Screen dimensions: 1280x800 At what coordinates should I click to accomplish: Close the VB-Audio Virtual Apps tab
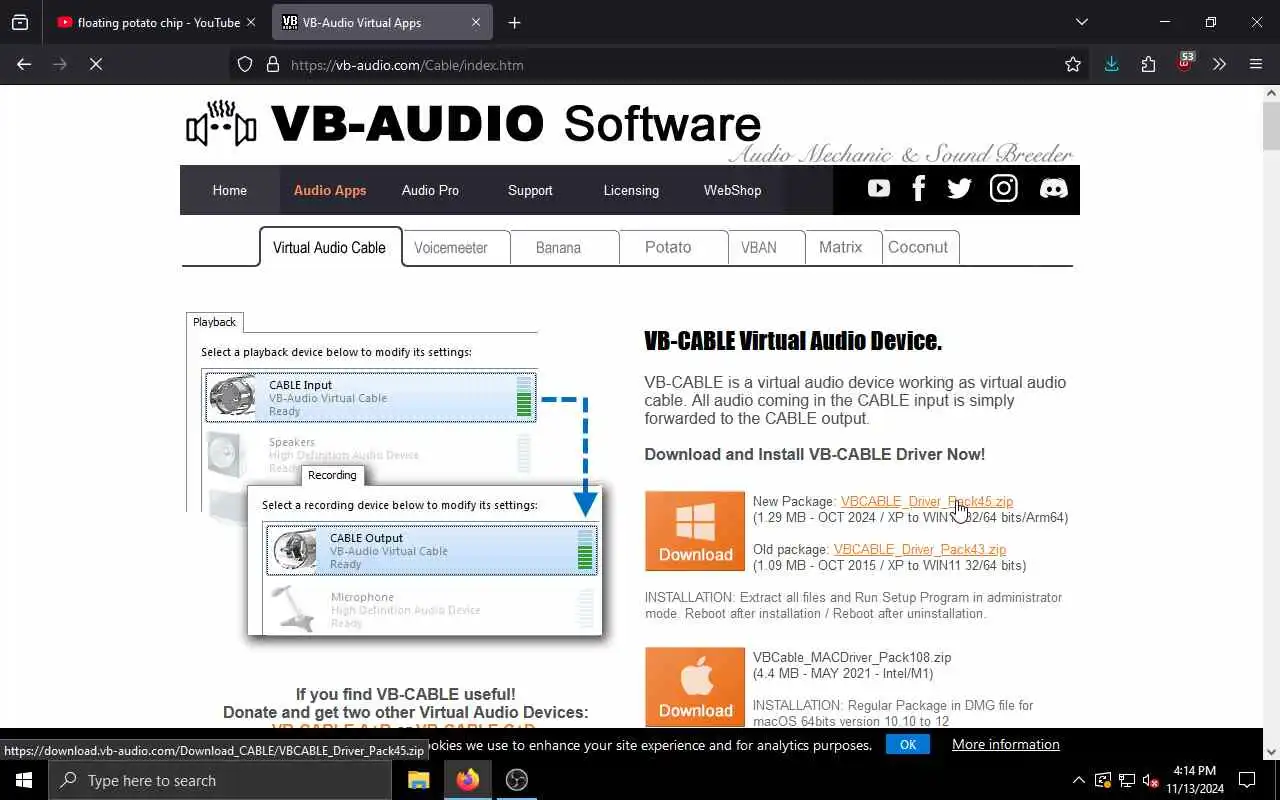click(476, 22)
